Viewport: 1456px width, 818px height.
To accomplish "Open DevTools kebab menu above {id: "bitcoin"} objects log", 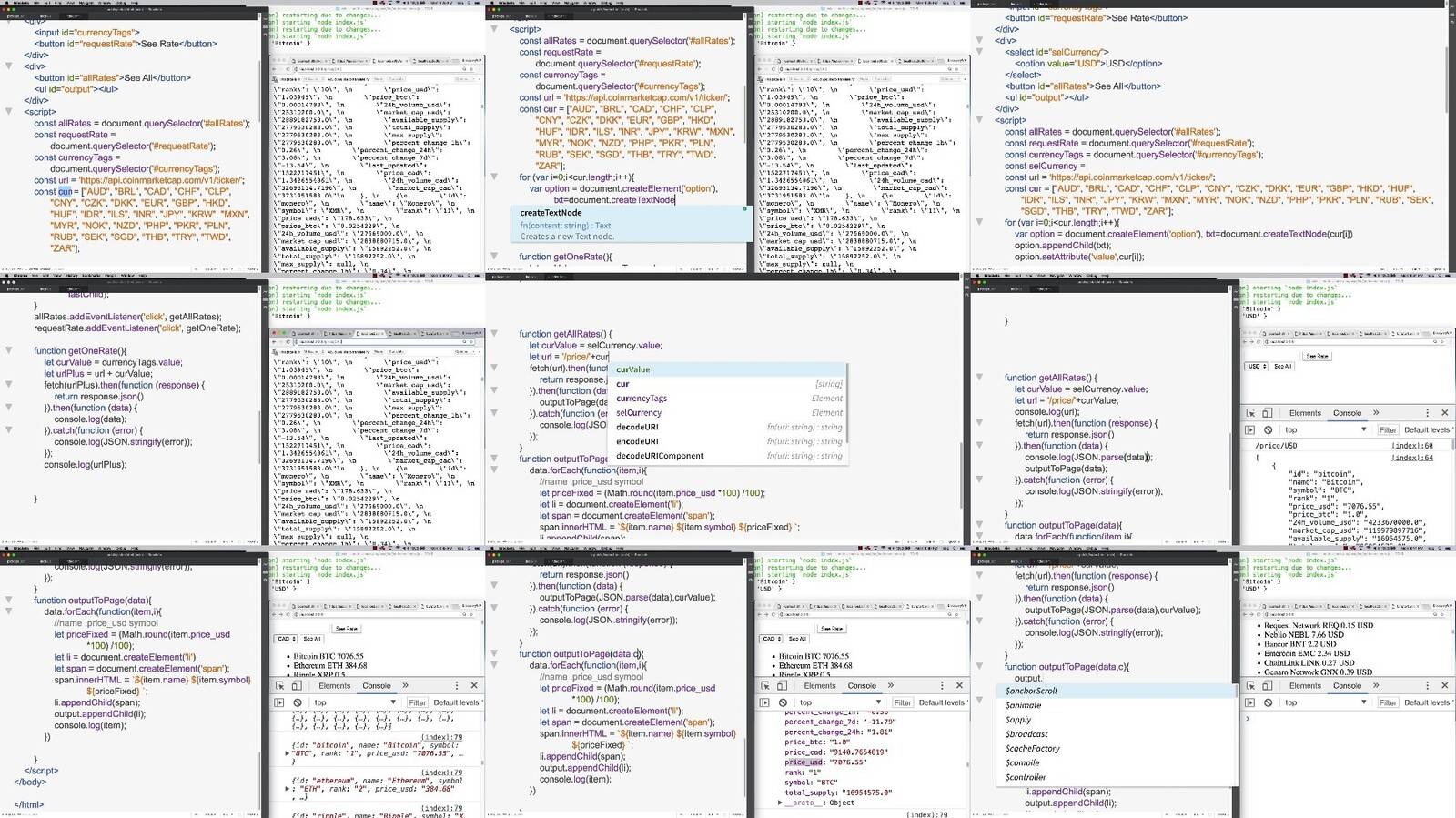I will pyautogui.click(x=457, y=686).
